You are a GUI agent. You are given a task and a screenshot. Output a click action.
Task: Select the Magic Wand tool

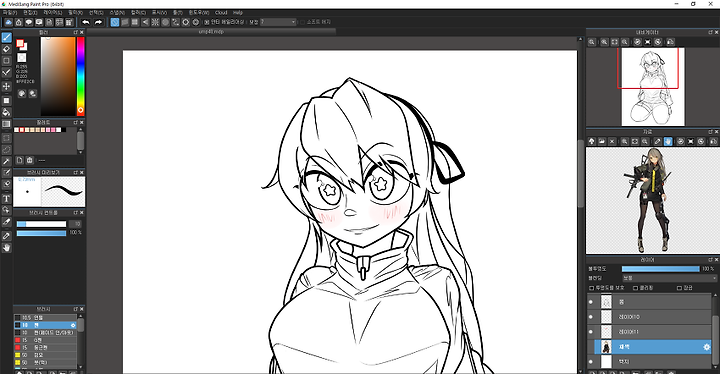pyautogui.click(x=6, y=161)
